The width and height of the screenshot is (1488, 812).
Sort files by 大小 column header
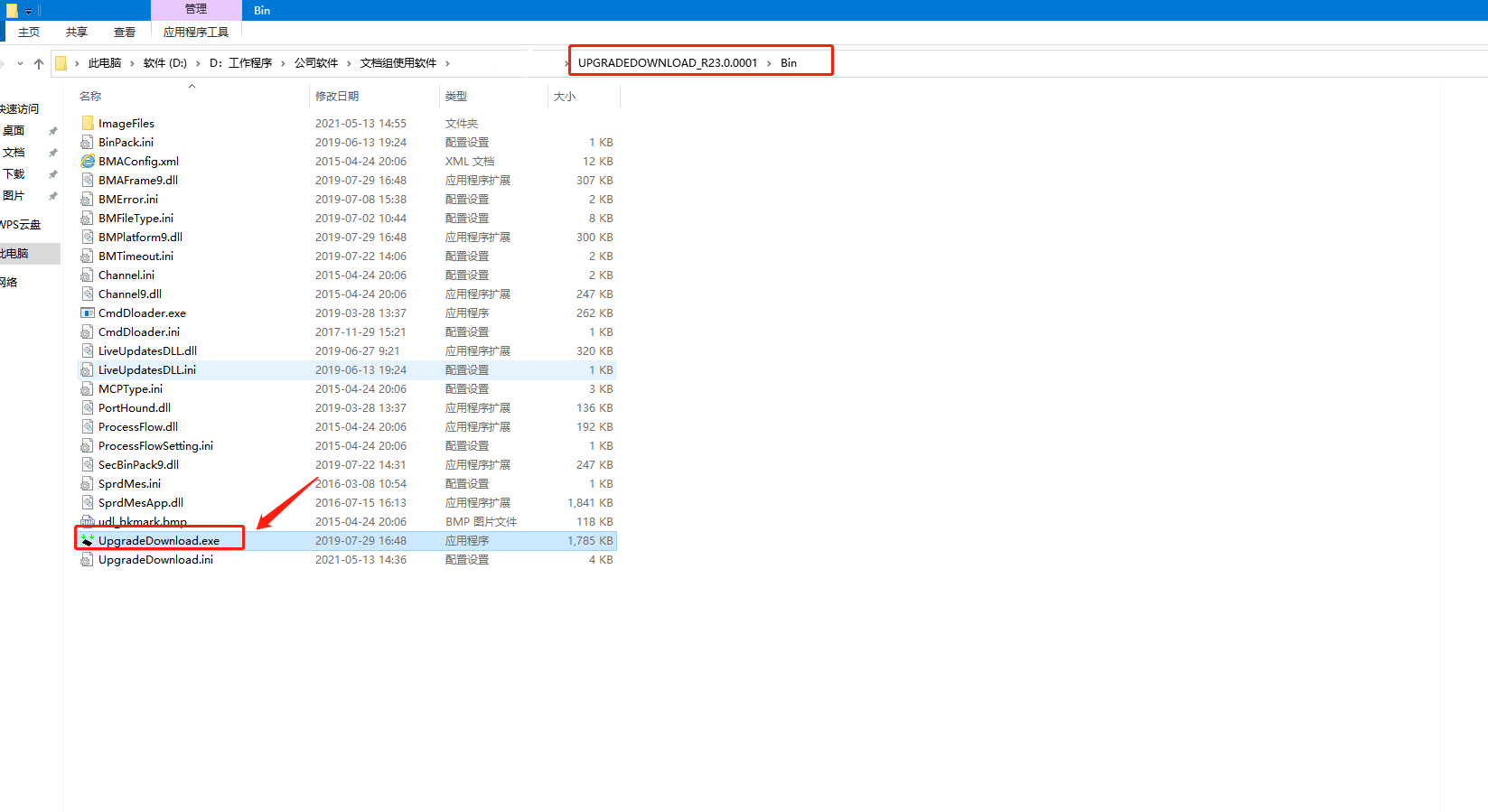click(565, 96)
